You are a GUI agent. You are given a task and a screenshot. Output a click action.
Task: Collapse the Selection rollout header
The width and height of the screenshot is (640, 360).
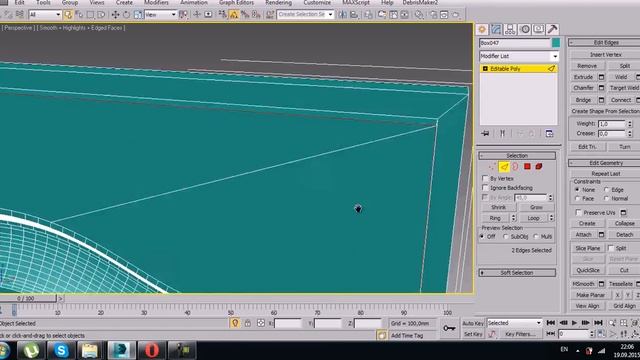[x=517, y=156]
